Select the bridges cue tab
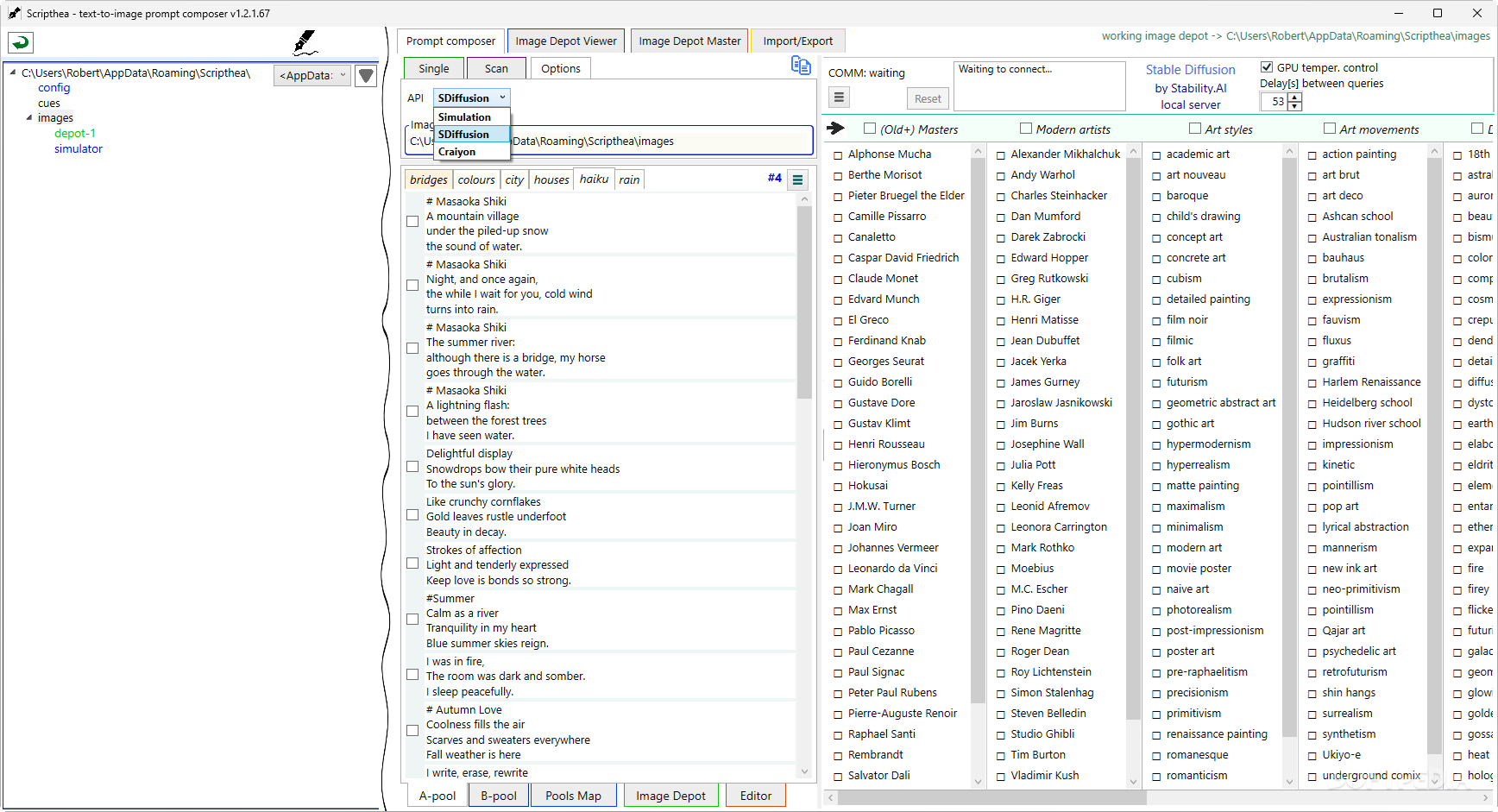Image resolution: width=1498 pixels, height=812 pixels. [x=429, y=179]
